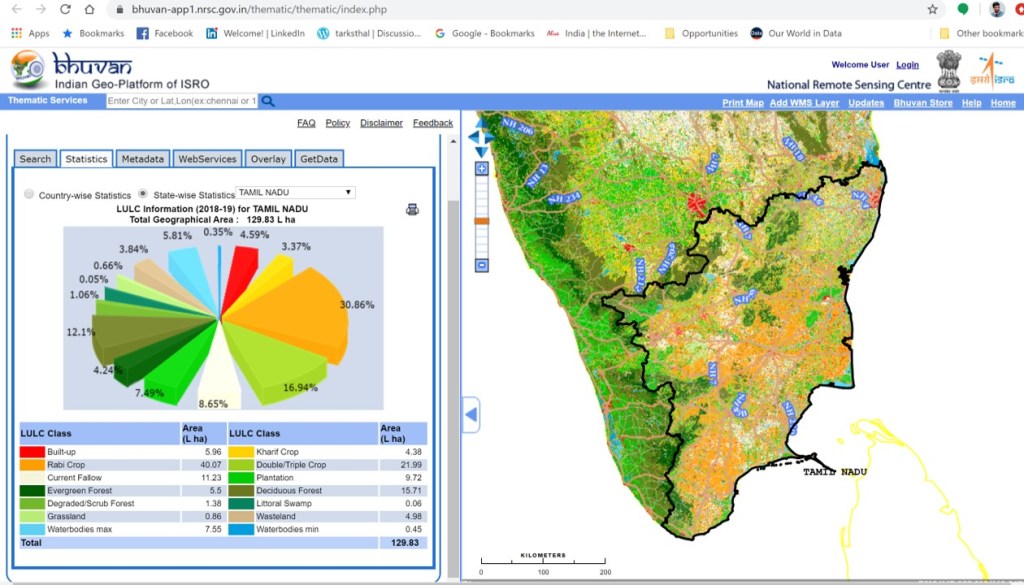This screenshot has width=1024, height=585.
Task: Collapse the left panel with blue arrow
Action: (471, 414)
